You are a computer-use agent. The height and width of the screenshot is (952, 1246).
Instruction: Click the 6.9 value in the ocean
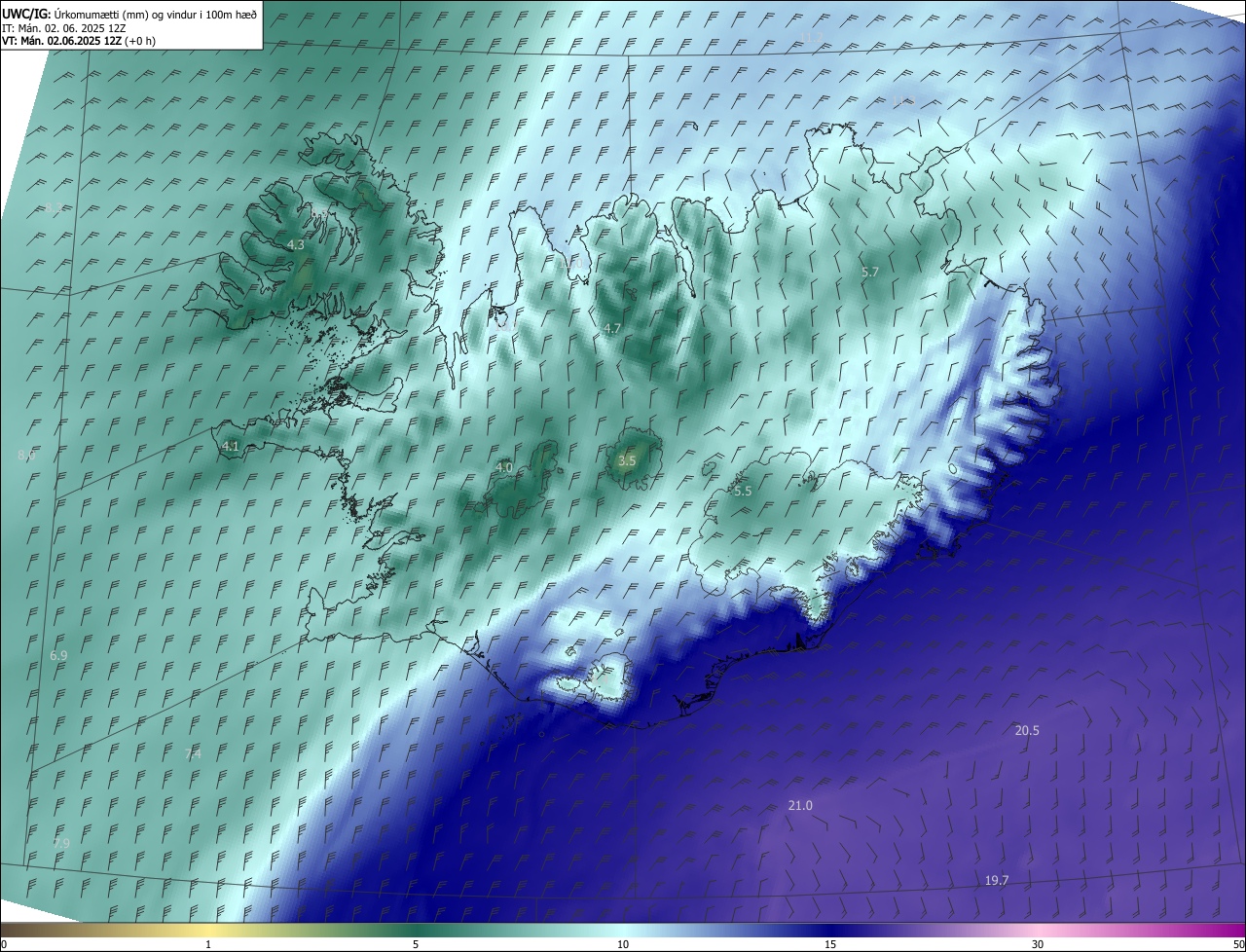[58, 656]
